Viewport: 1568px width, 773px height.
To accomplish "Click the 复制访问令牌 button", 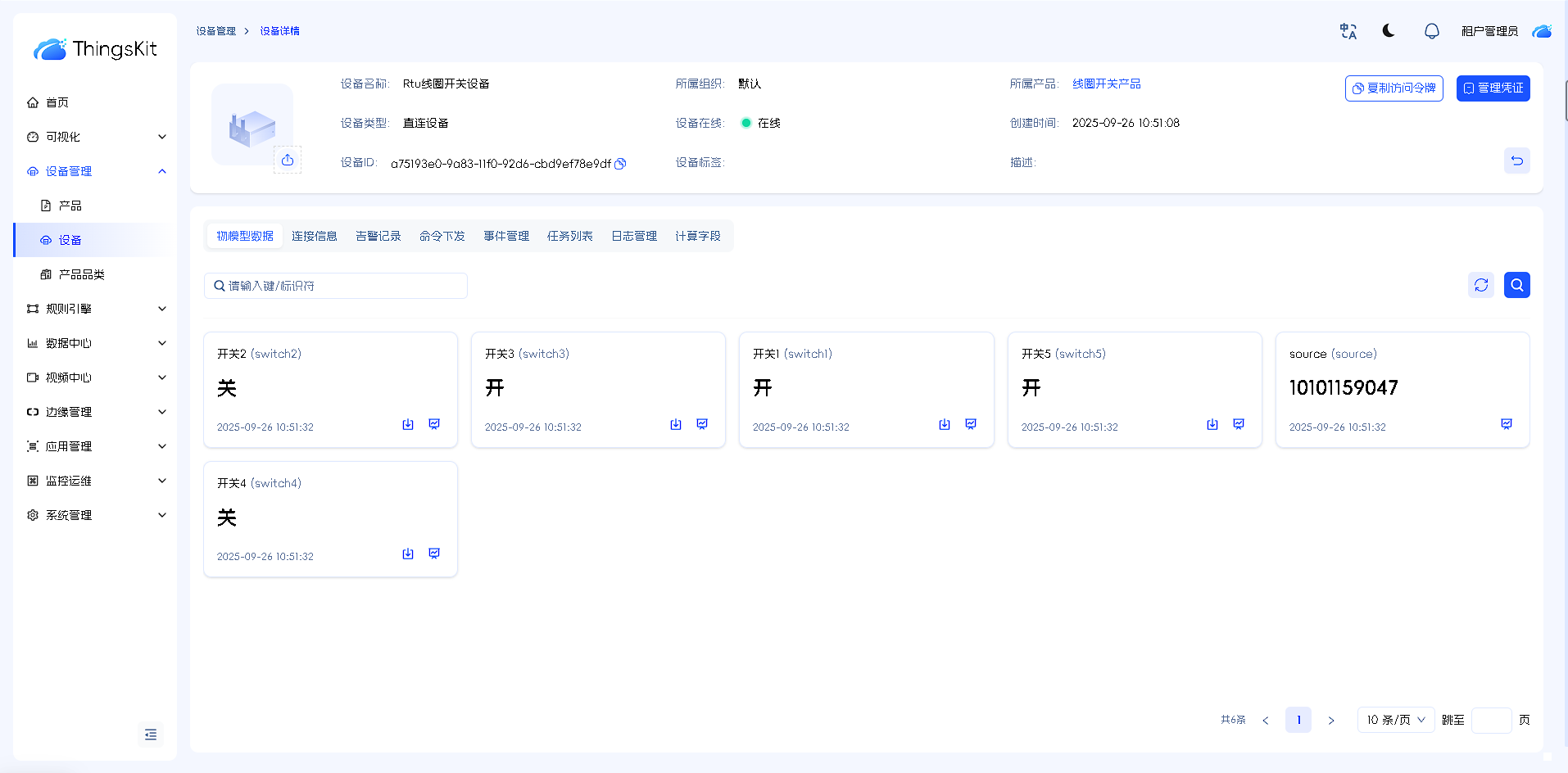I will tap(1394, 88).
